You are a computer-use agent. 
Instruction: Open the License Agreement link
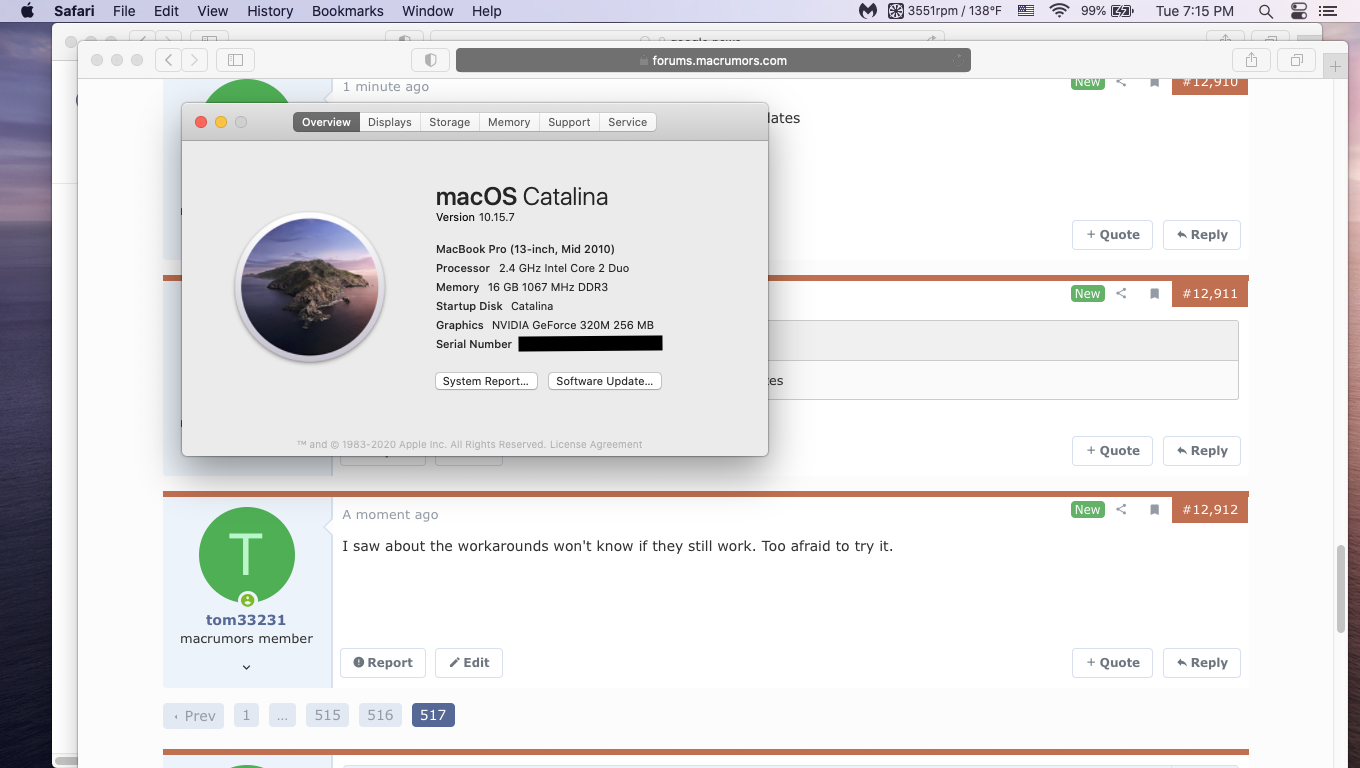[596, 444]
